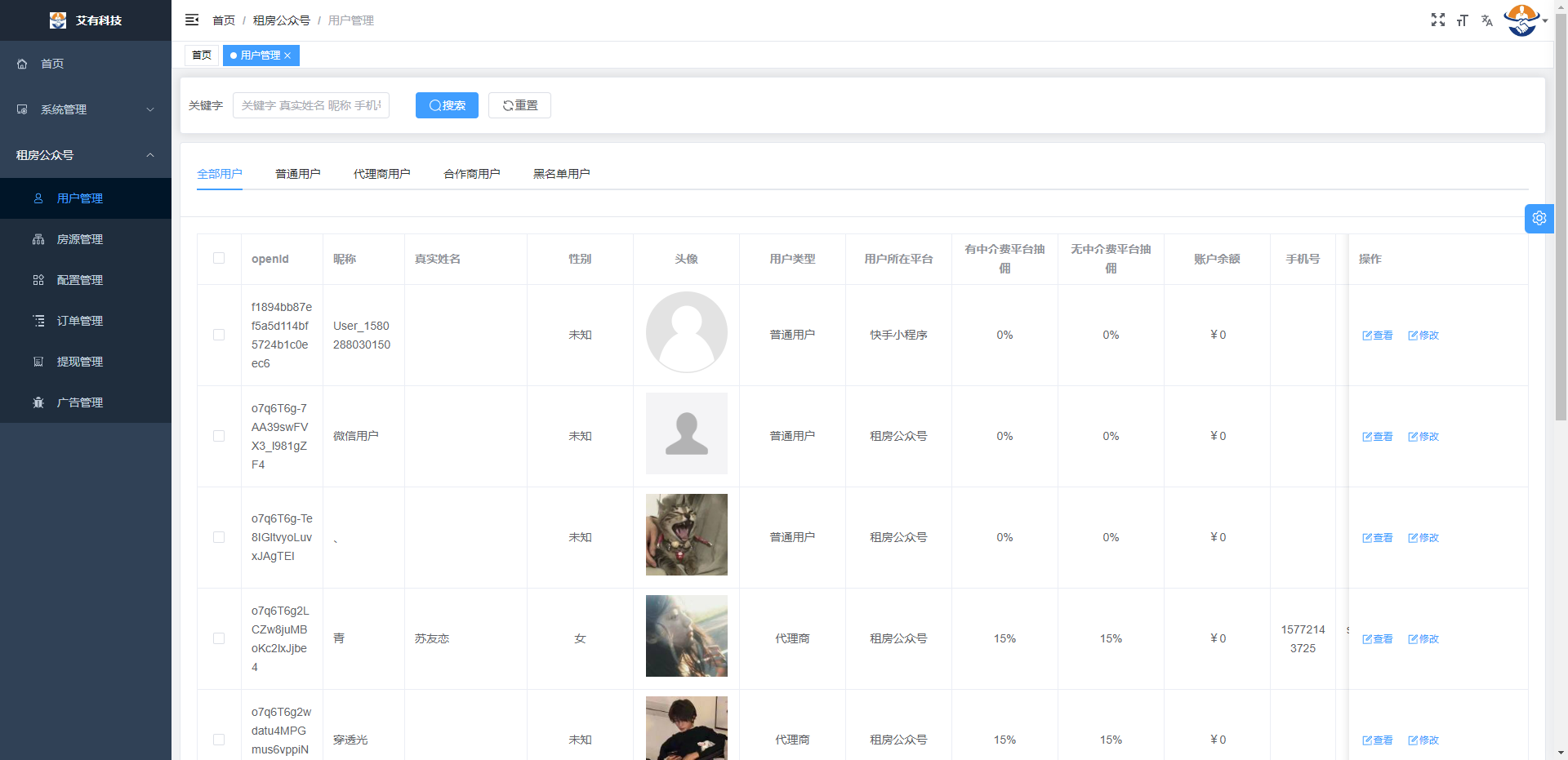Open table settings gear button
The width and height of the screenshot is (1568, 760).
click(1539, 219)
